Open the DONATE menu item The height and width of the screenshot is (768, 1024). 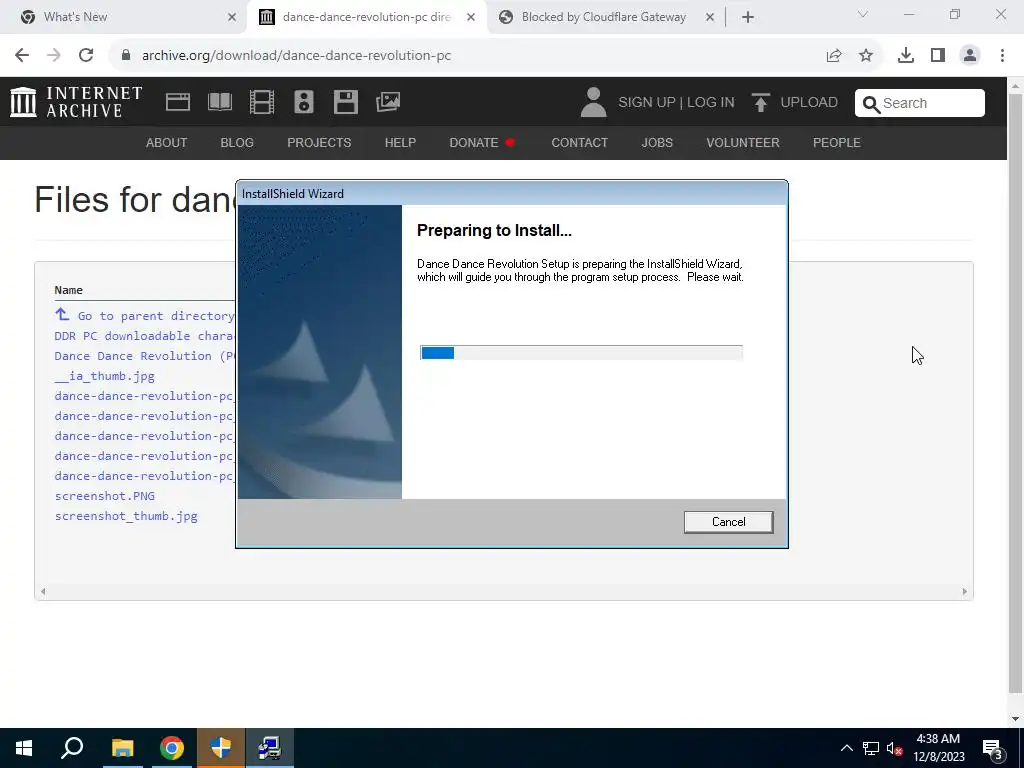[482, 142]
